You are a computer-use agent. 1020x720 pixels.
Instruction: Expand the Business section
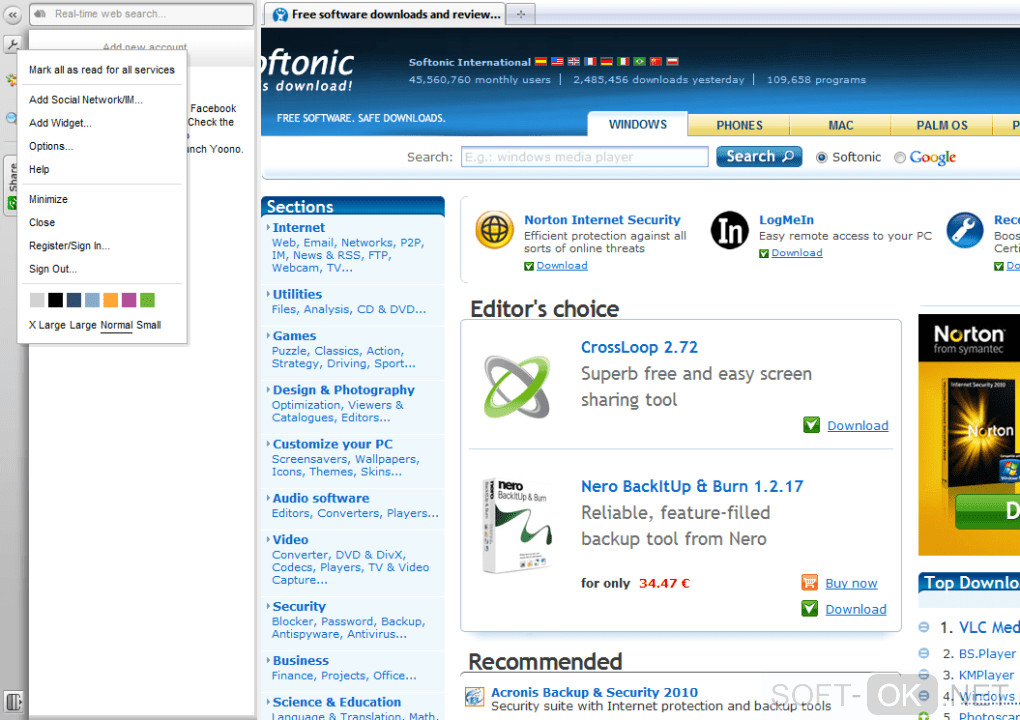pos(301,661)
